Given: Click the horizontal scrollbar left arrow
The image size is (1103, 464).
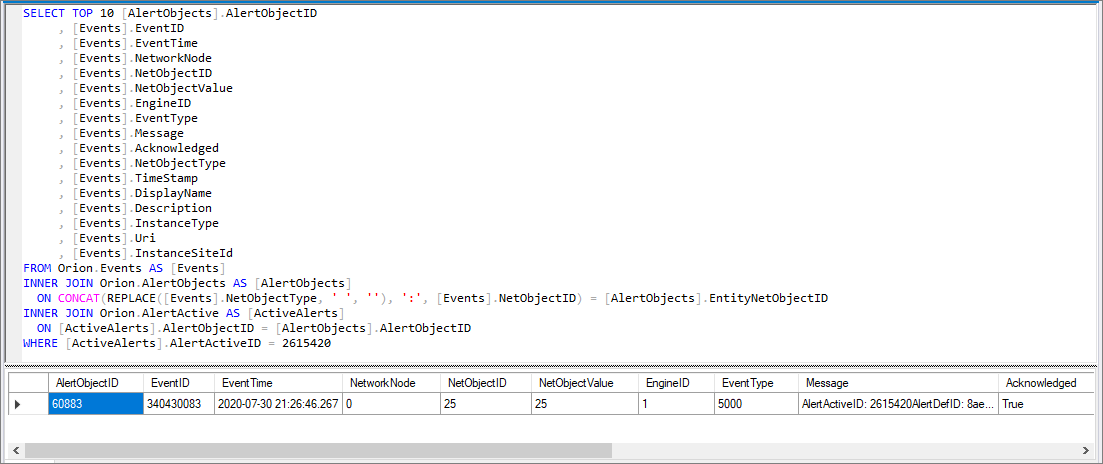Looking at the screenshot, I should pyautogui.click(x=15, y=450).
